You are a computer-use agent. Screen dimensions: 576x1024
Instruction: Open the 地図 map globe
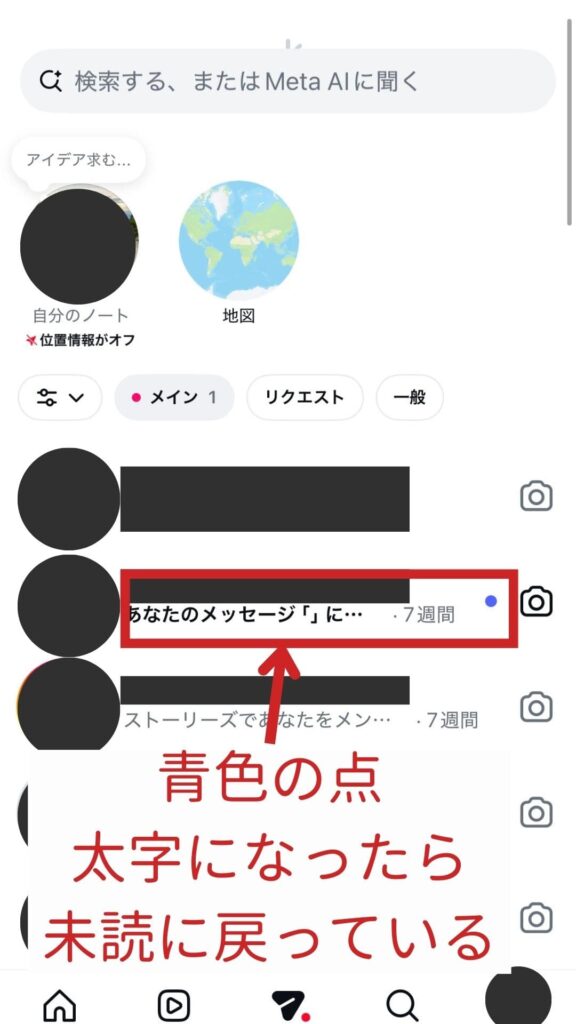pos(238,240)
